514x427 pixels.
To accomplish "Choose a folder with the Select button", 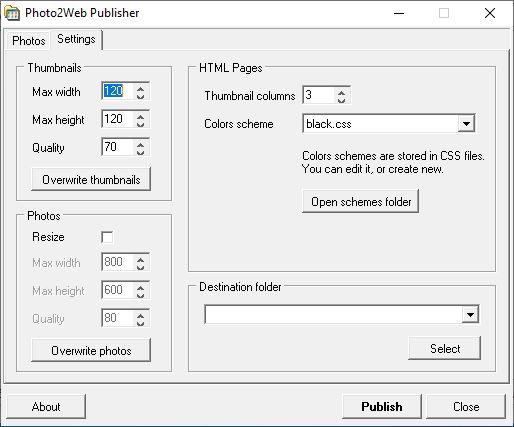I will click(x=445, y=349).
